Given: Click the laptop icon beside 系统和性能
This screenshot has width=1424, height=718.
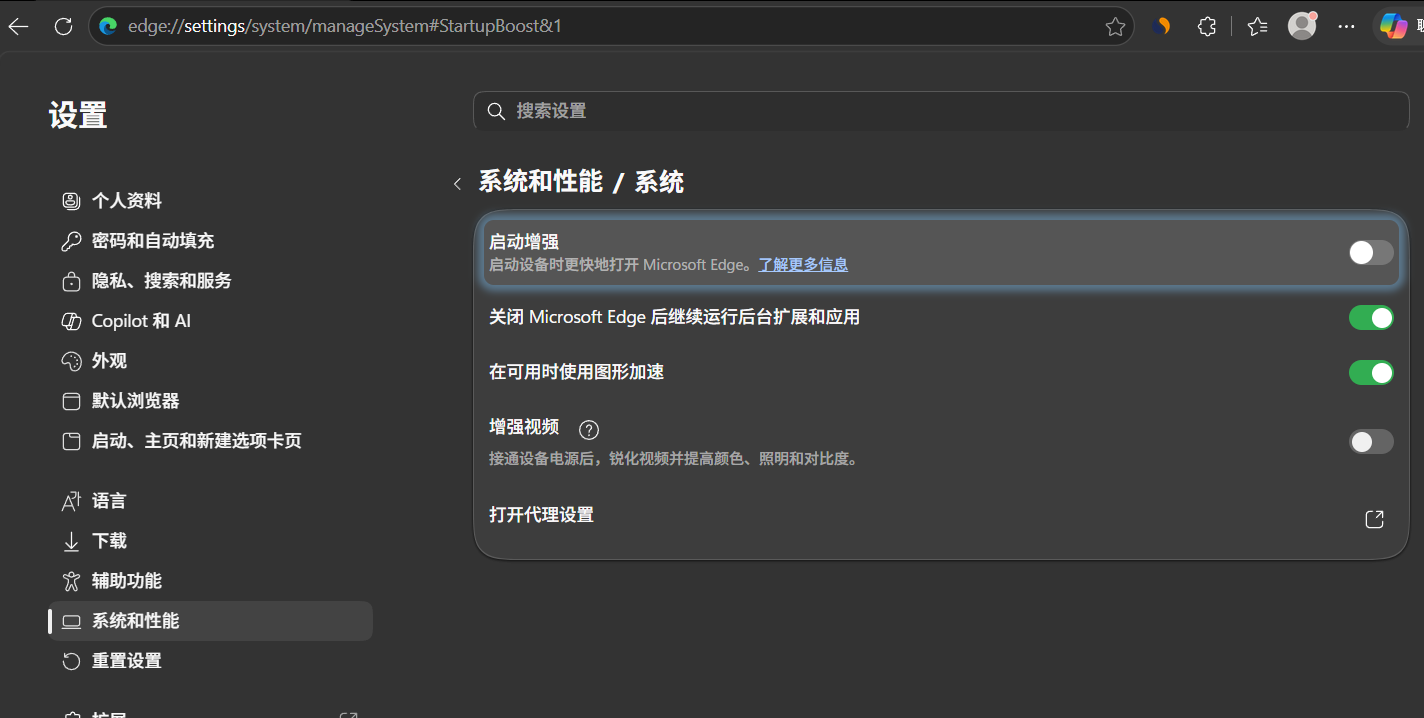Looking at the screenshot, I should point(71,621).
